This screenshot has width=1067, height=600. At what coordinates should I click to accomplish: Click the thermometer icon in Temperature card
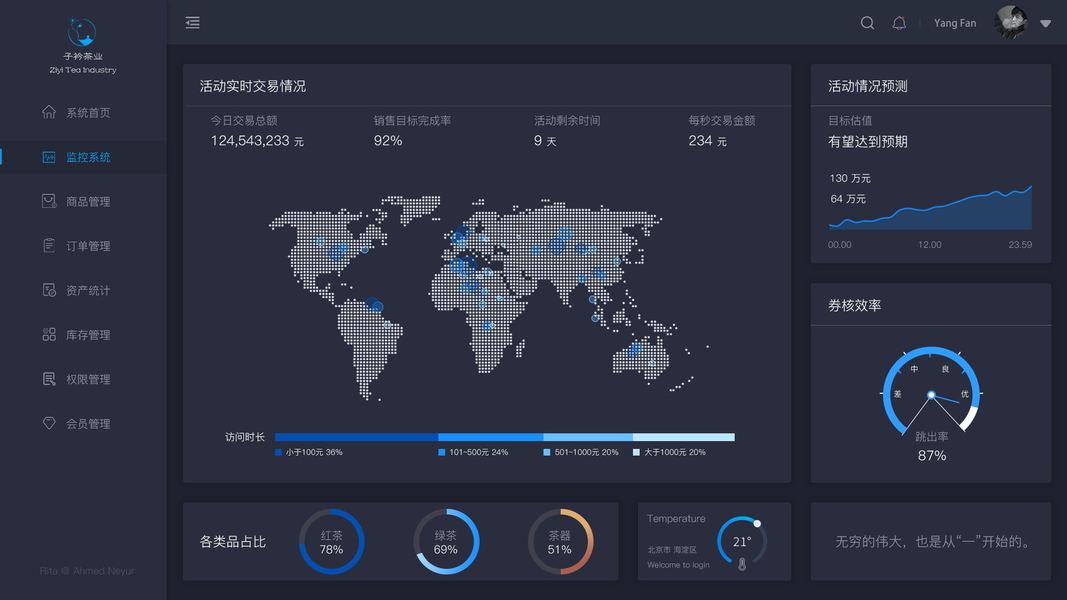[x=742, y=564]
